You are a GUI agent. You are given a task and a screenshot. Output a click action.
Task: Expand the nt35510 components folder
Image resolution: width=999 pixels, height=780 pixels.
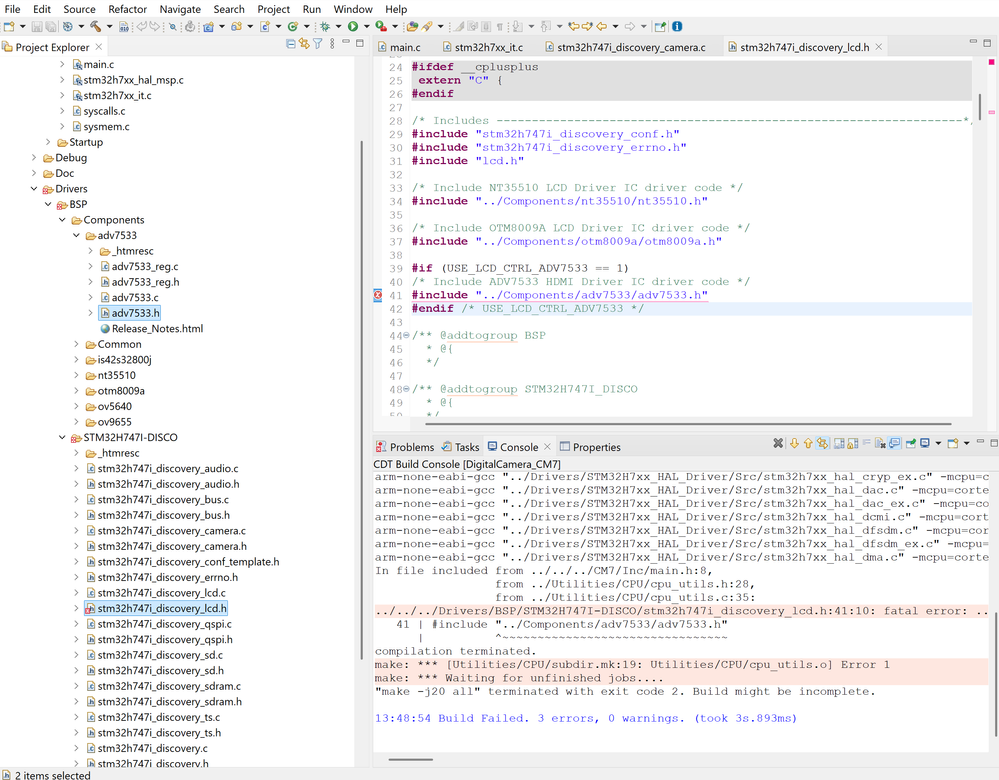[76, 376]
